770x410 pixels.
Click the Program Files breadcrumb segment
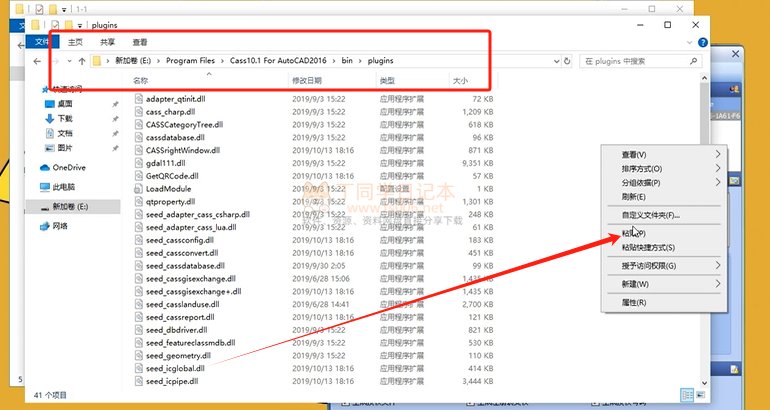click(x=191, y=61)
